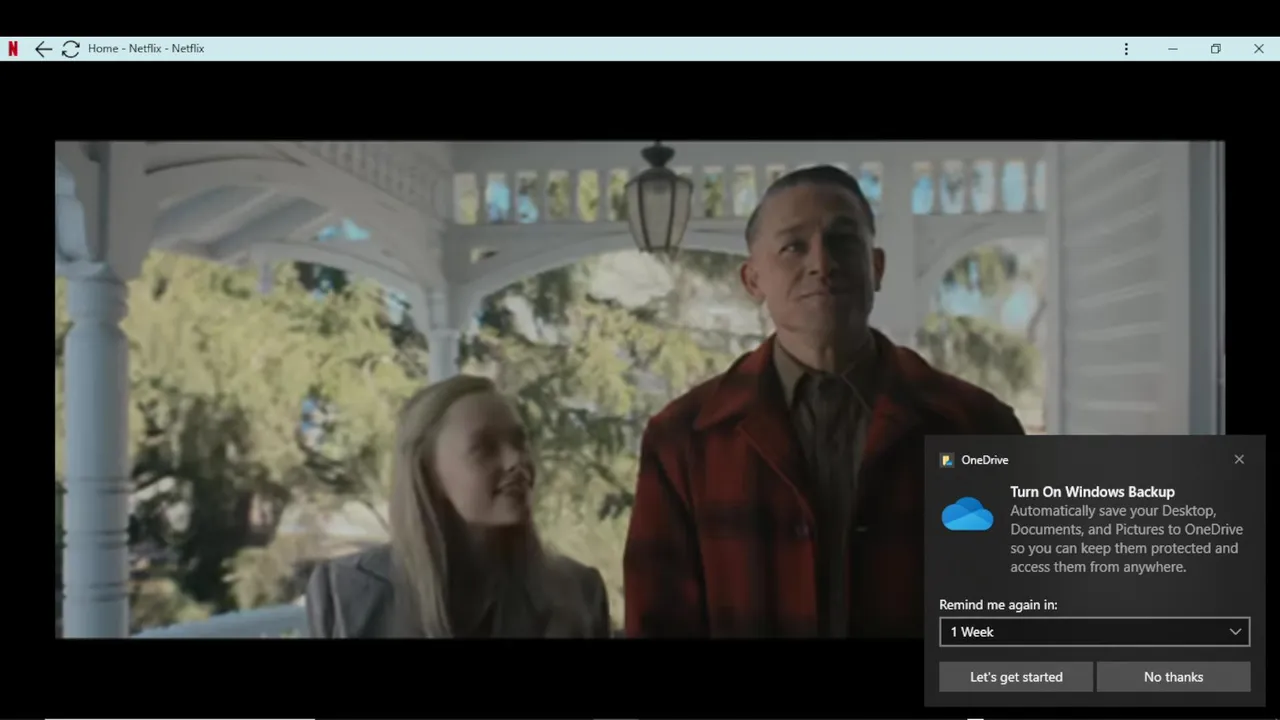Viewport: 1280px width, 720px height.
Task: Click the OneDrive label in notification header
Action: (985, 460)
